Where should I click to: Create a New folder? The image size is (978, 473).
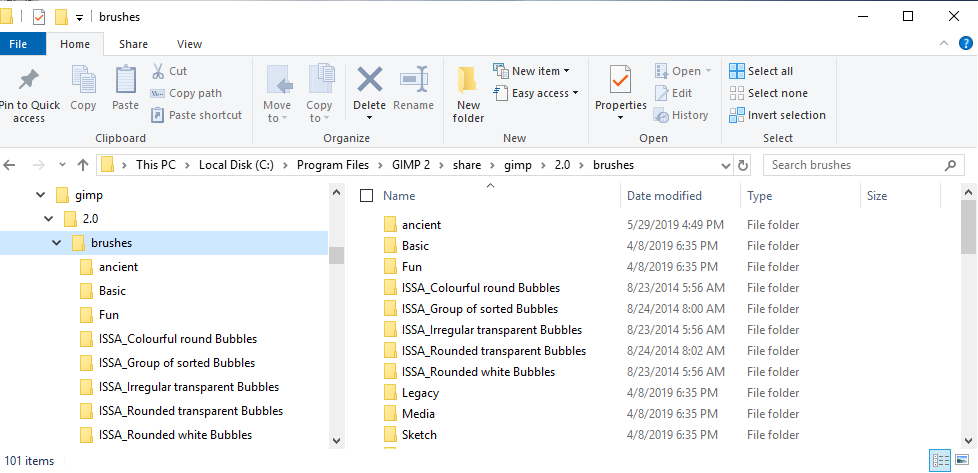[468, 94]
